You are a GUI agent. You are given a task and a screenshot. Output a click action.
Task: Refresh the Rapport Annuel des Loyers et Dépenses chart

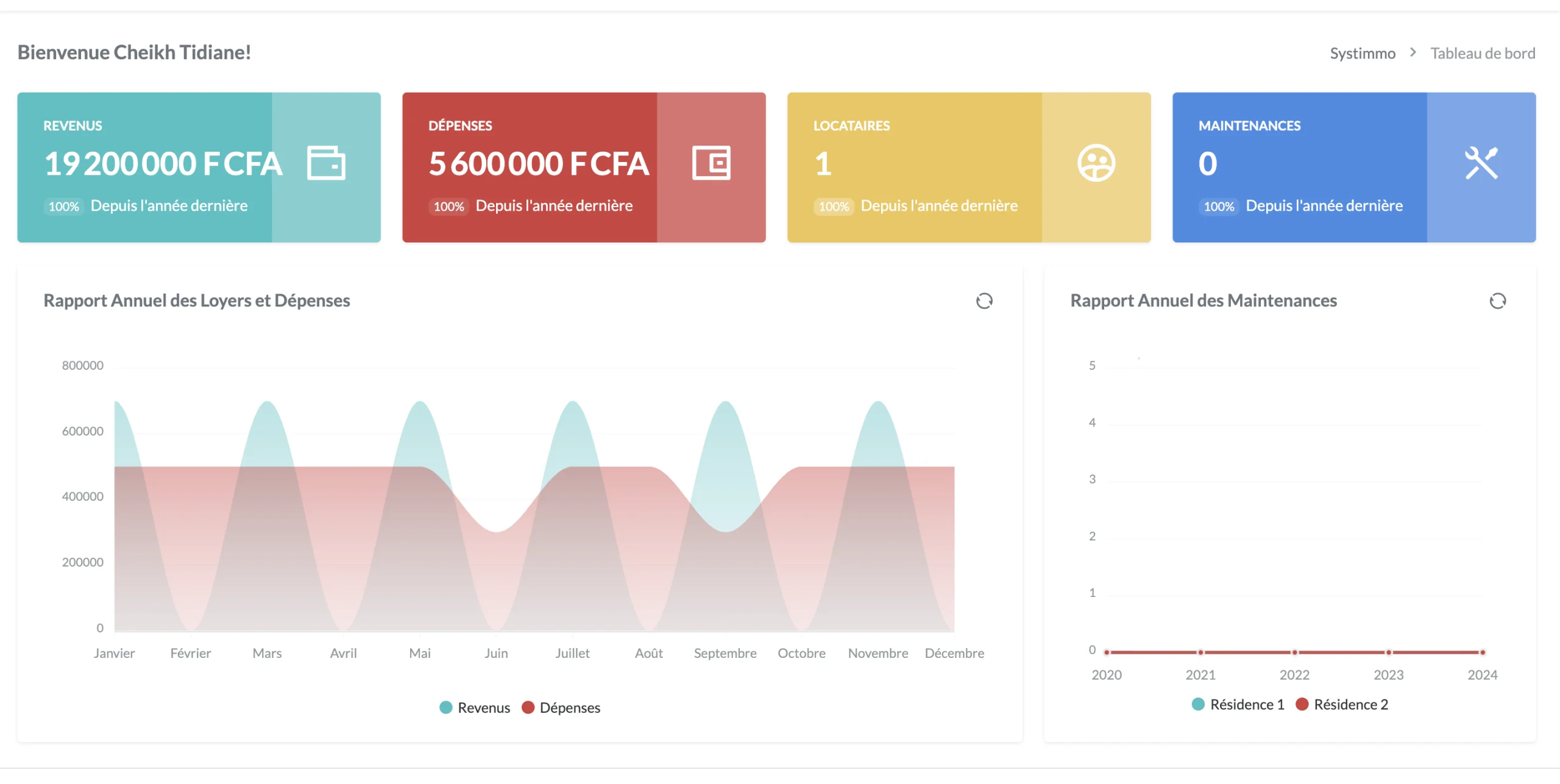pyautogui.click(x=984, y=301)
